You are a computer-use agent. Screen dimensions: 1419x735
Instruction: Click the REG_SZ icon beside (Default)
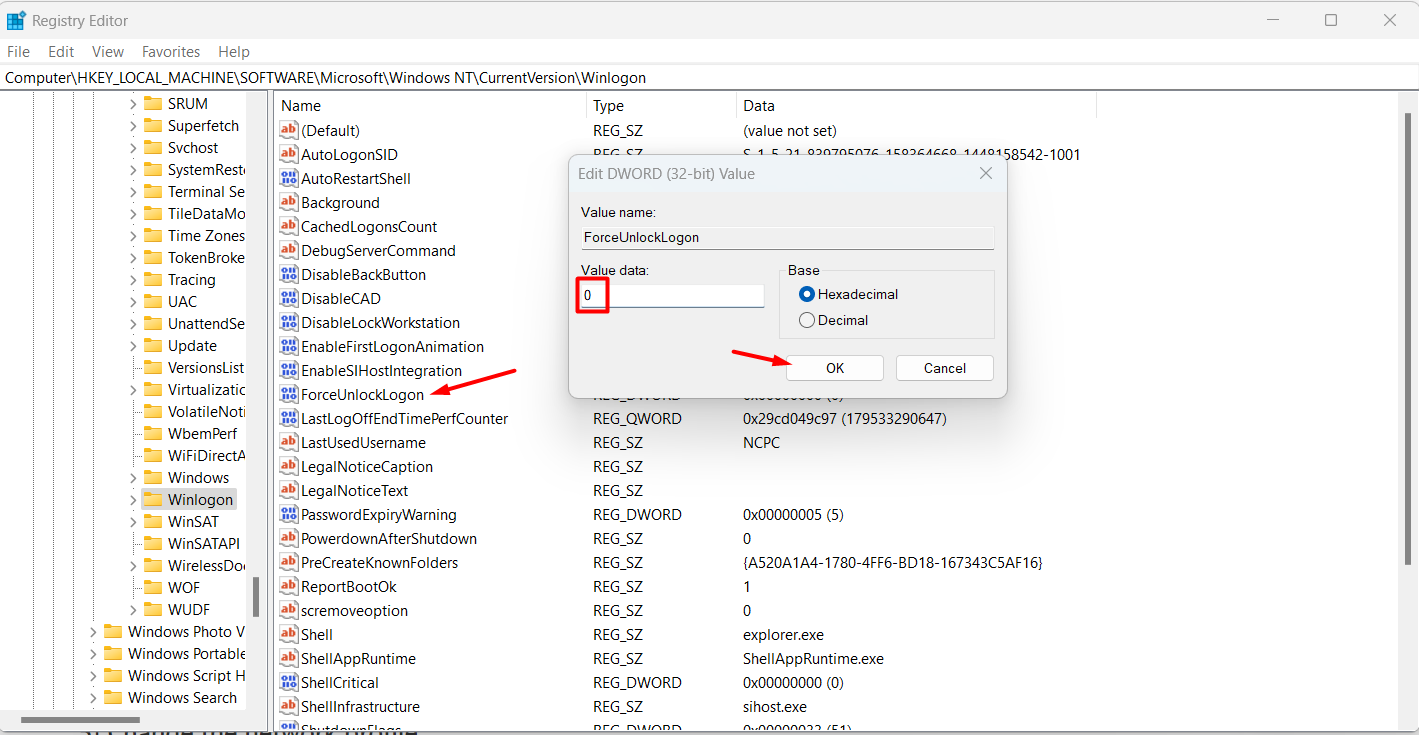tap(289, 130)
